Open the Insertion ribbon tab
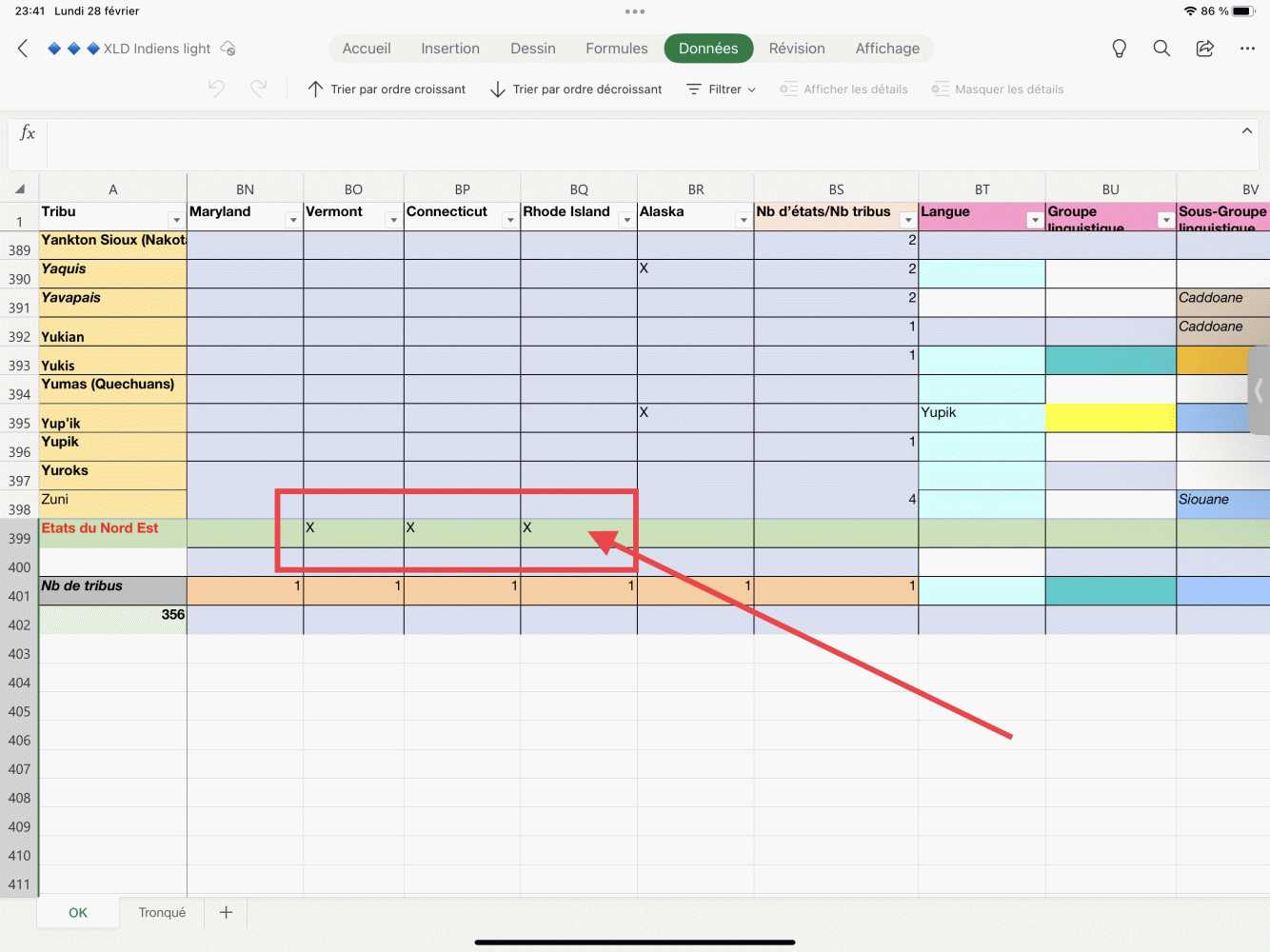 (x=450, y=49)
